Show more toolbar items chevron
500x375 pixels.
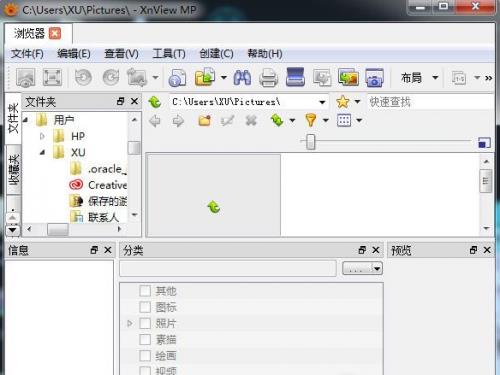(x=488, y=78)
